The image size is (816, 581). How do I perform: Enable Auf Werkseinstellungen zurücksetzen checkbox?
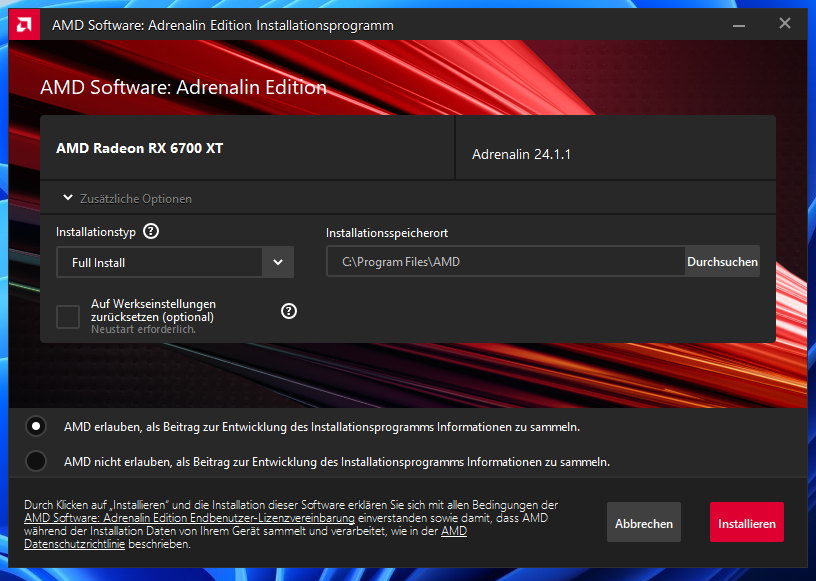coord(68,317)
